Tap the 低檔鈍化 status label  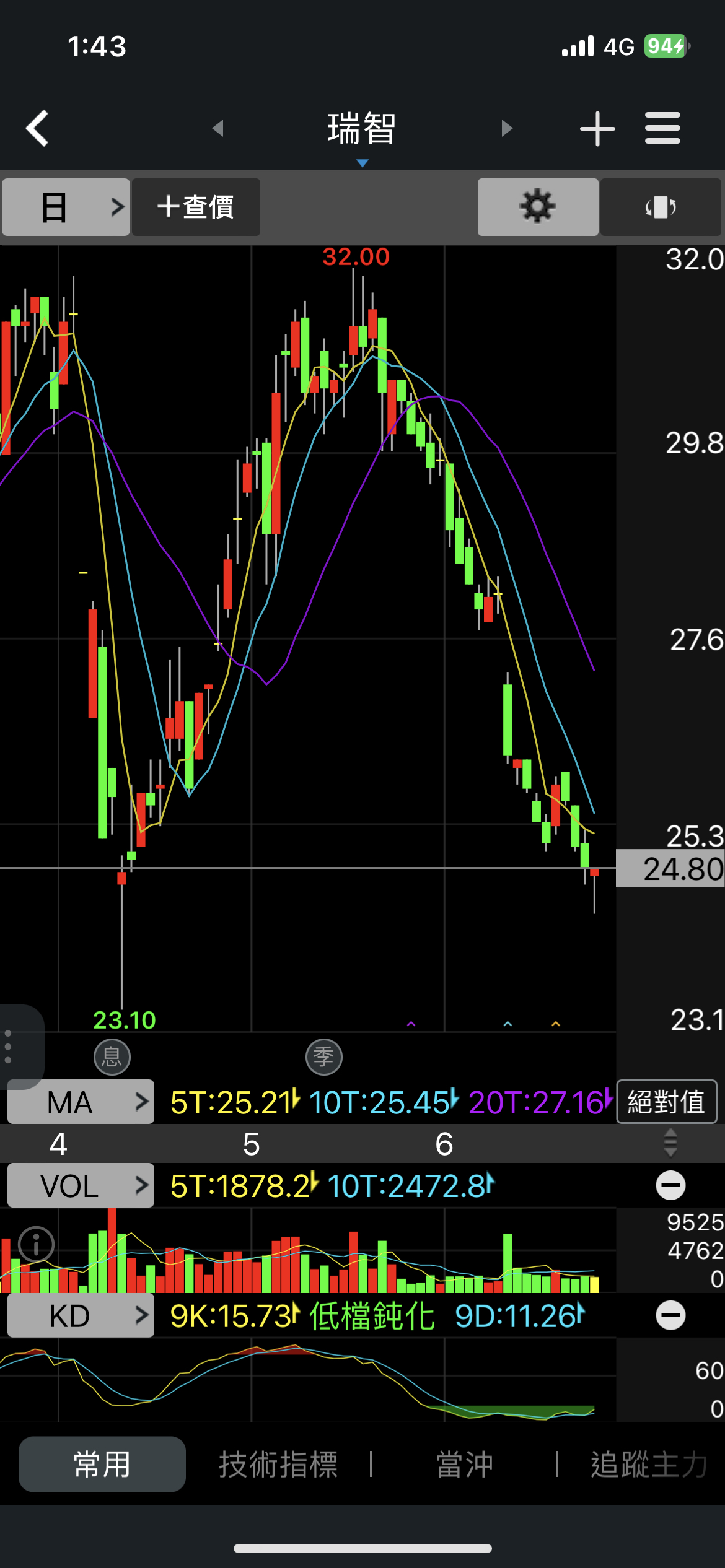[x=372, y=1316]
